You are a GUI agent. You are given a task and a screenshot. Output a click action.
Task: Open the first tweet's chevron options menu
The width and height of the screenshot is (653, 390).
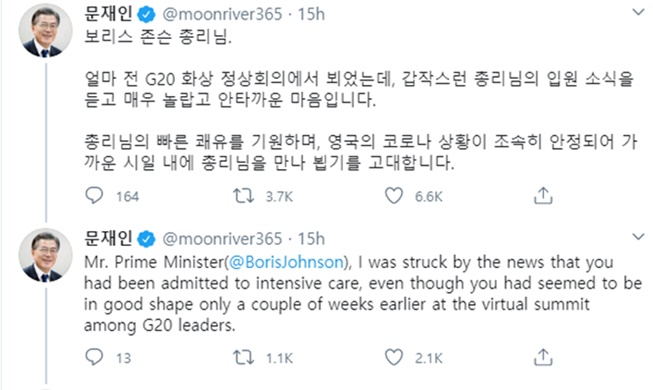coord(638,12)
